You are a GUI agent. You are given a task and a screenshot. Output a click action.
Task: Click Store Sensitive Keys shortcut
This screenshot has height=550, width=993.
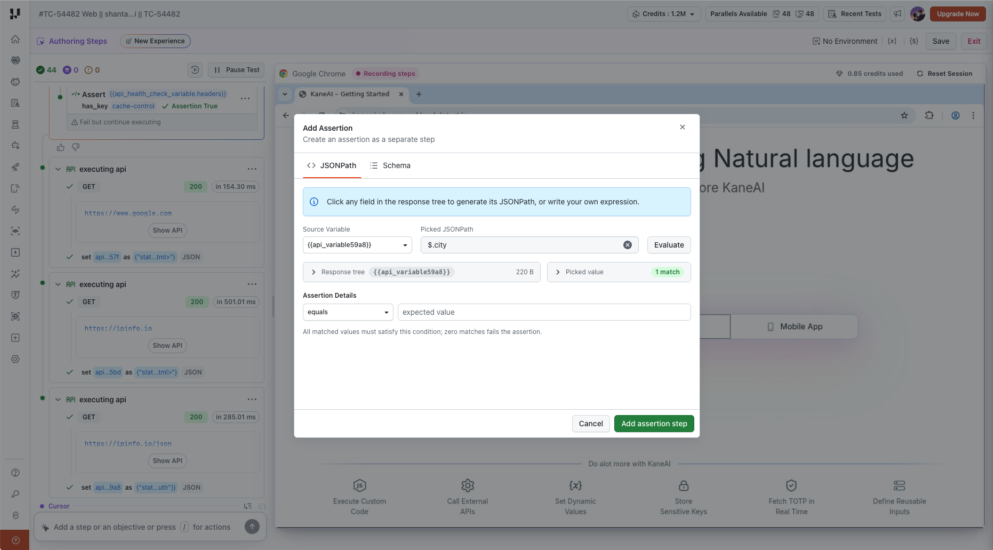coord(683,497)
